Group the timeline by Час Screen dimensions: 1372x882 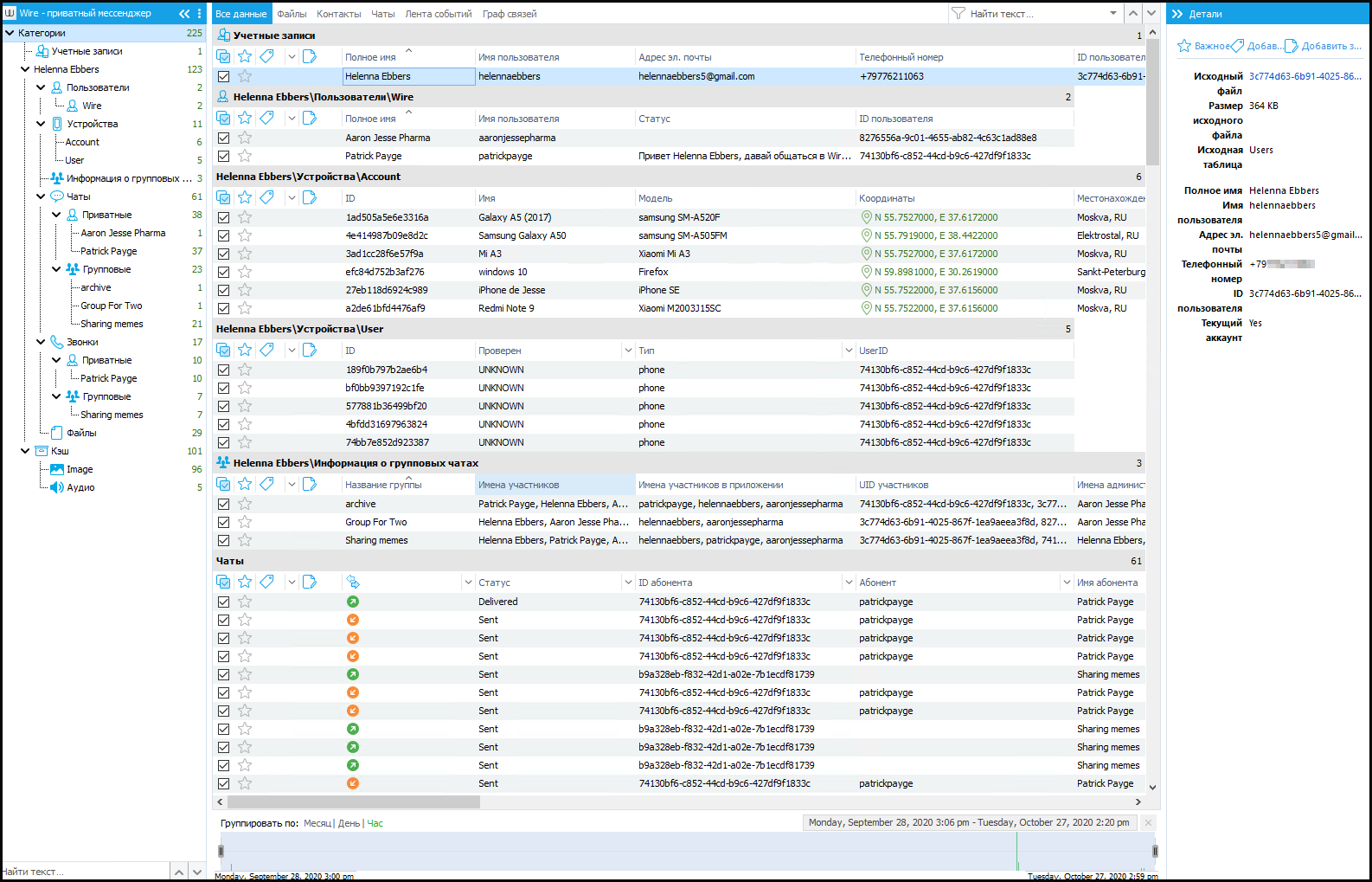pos(375,823)
